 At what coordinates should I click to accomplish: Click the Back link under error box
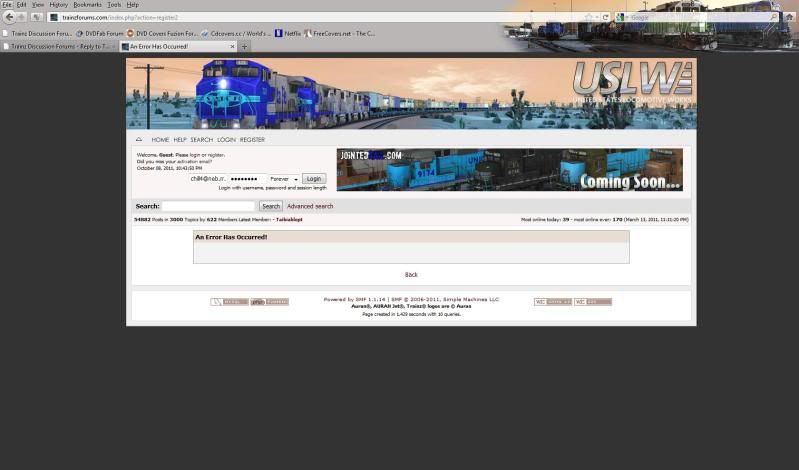coord(411,275)
